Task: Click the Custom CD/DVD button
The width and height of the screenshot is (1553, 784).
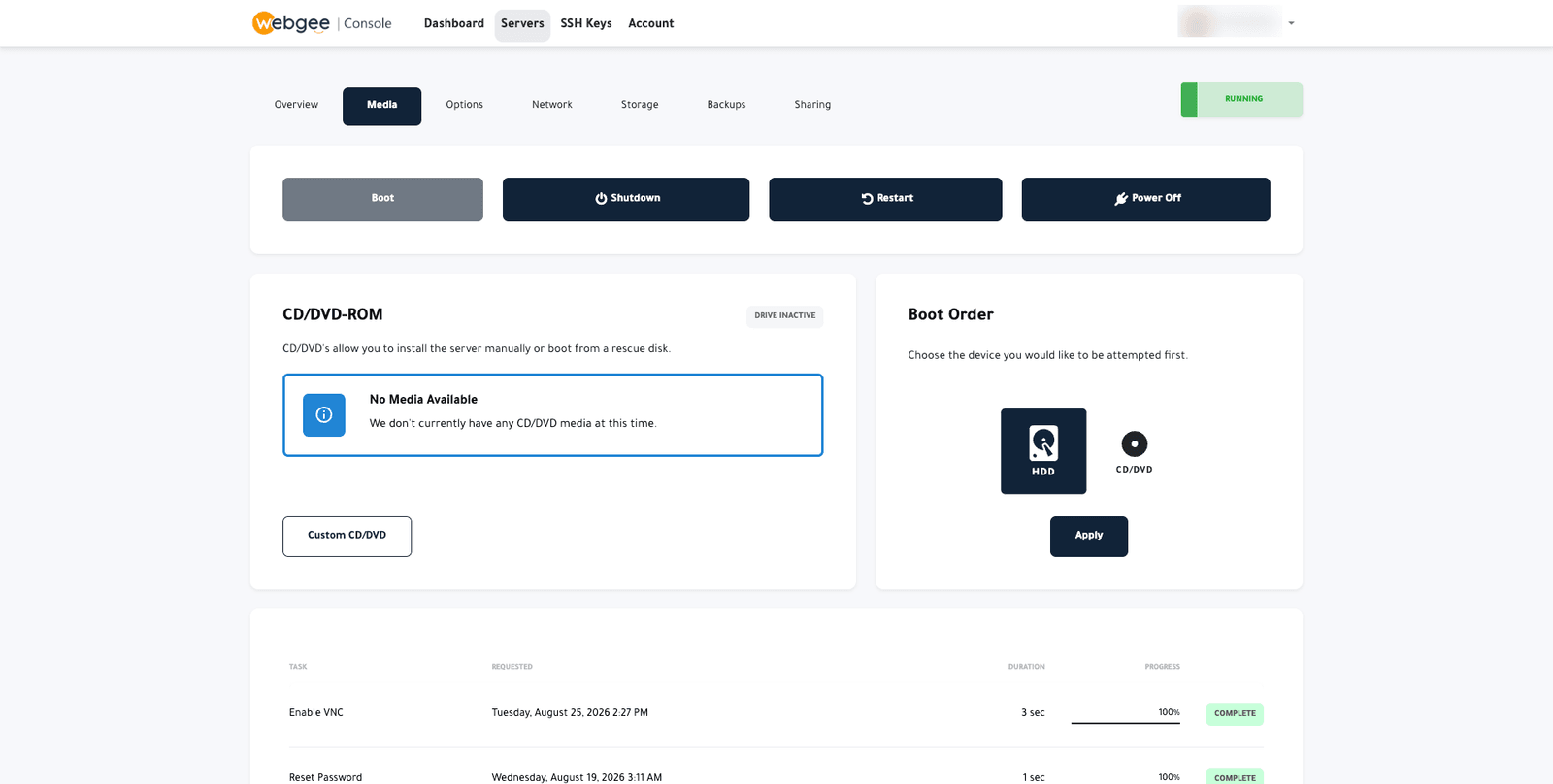Action: click(347, 536)
